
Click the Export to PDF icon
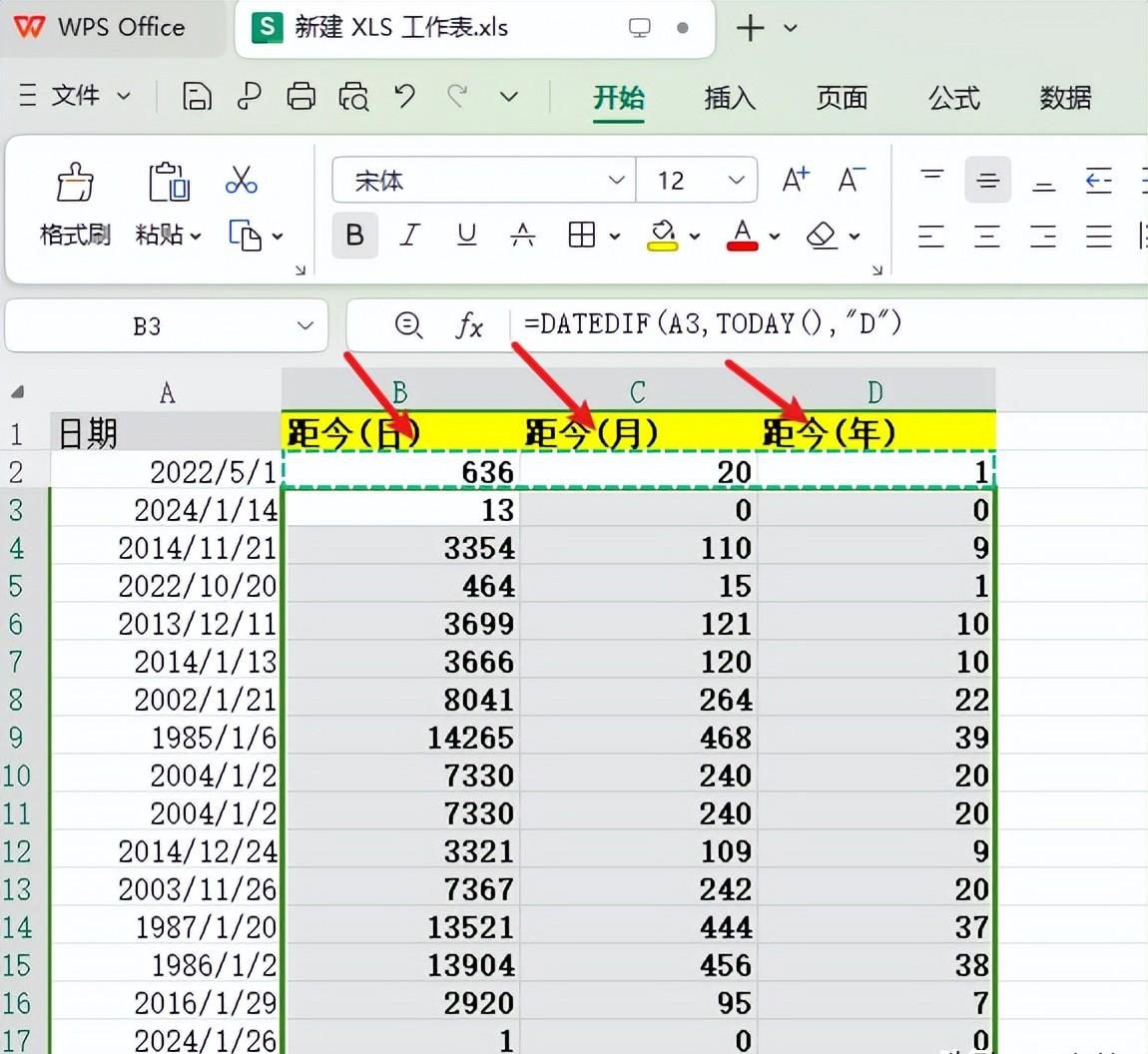click(x=249, y=97)
